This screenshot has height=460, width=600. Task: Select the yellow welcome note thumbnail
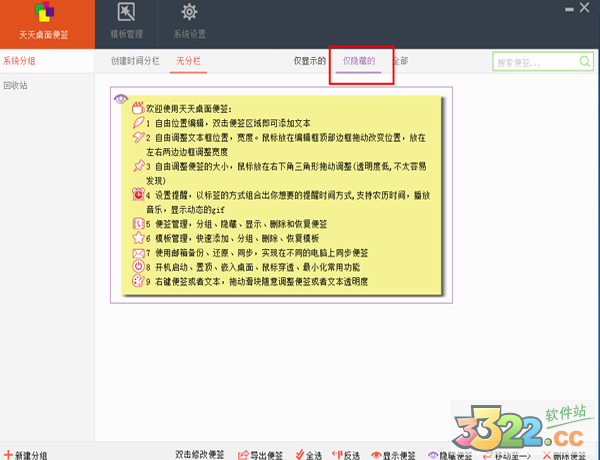282,196
